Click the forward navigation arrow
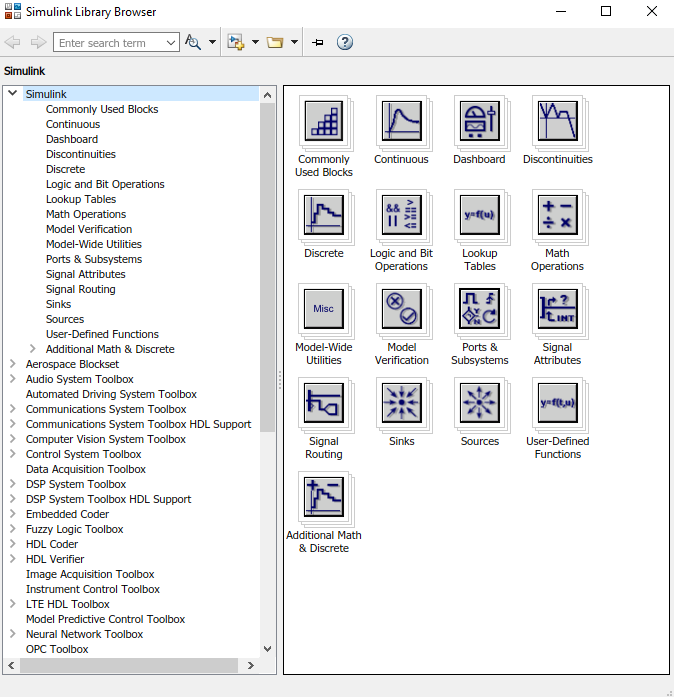The image size is (674, 697). (38, 42)
